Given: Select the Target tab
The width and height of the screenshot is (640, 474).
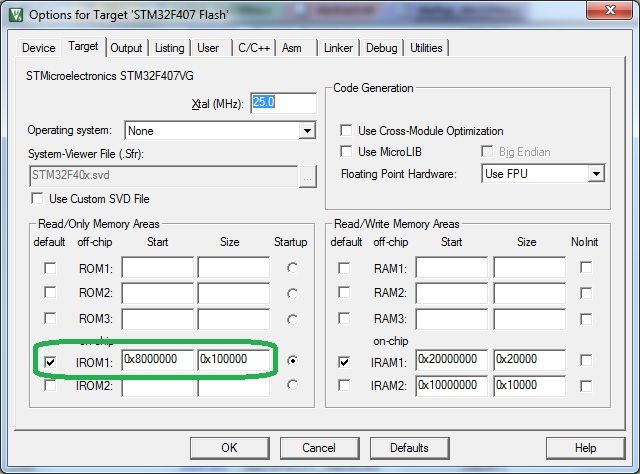Looking at the screenshot, I should point(83,46).
